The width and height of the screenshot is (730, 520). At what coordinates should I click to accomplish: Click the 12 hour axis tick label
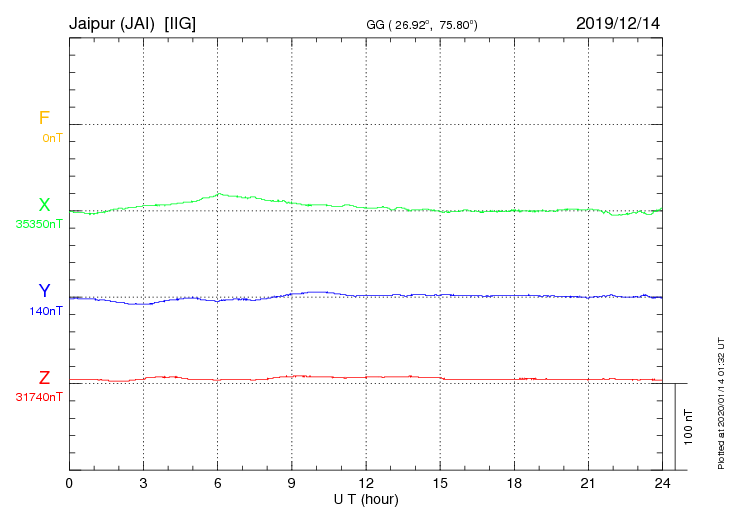[x=366, y=484]
